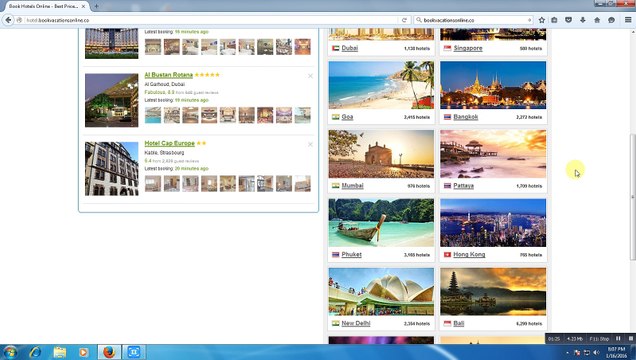Click the Goa beach photo
This screenshot has height=360, width=636.
coord(381,85)
